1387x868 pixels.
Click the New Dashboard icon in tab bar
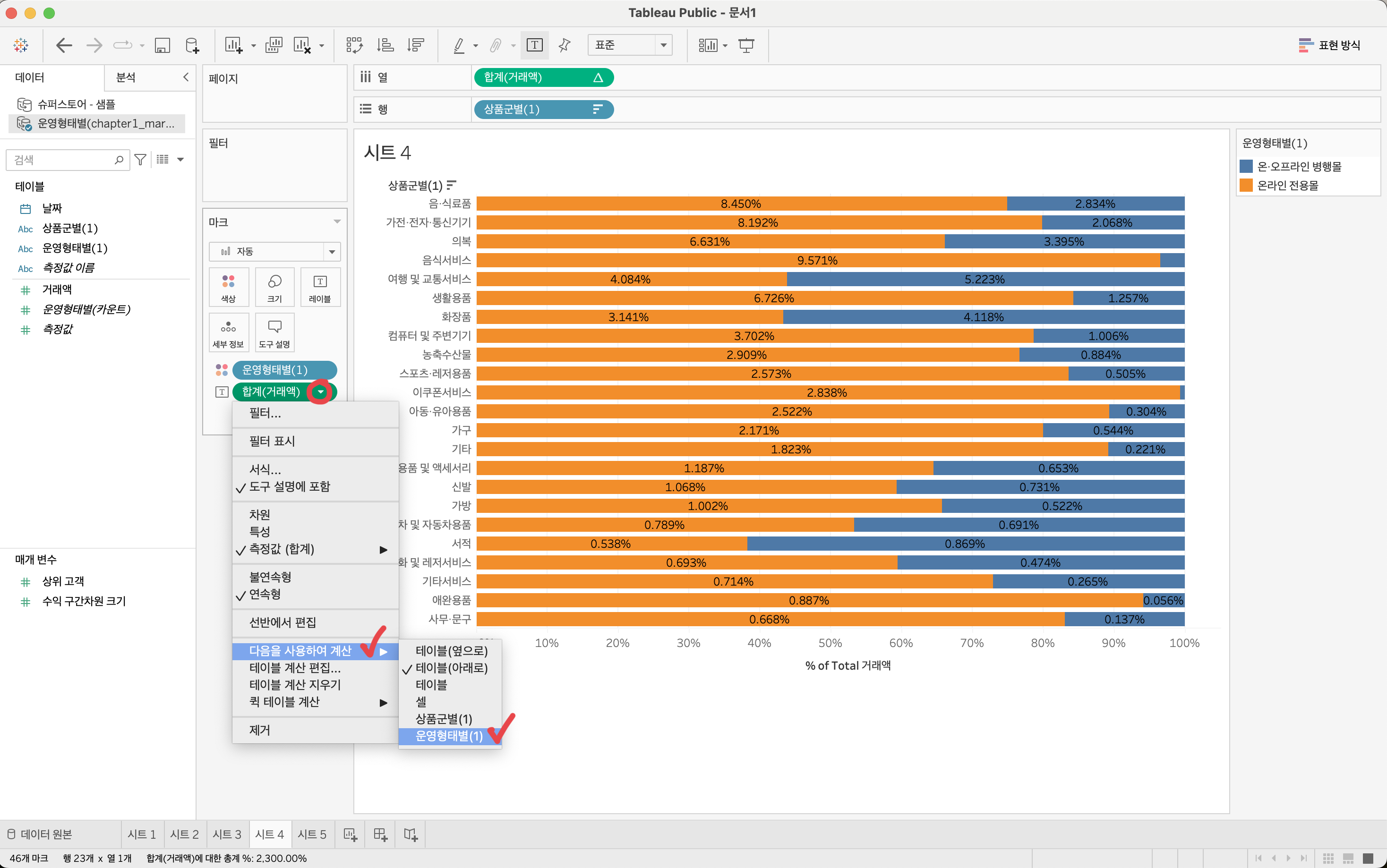coord(380,834)
